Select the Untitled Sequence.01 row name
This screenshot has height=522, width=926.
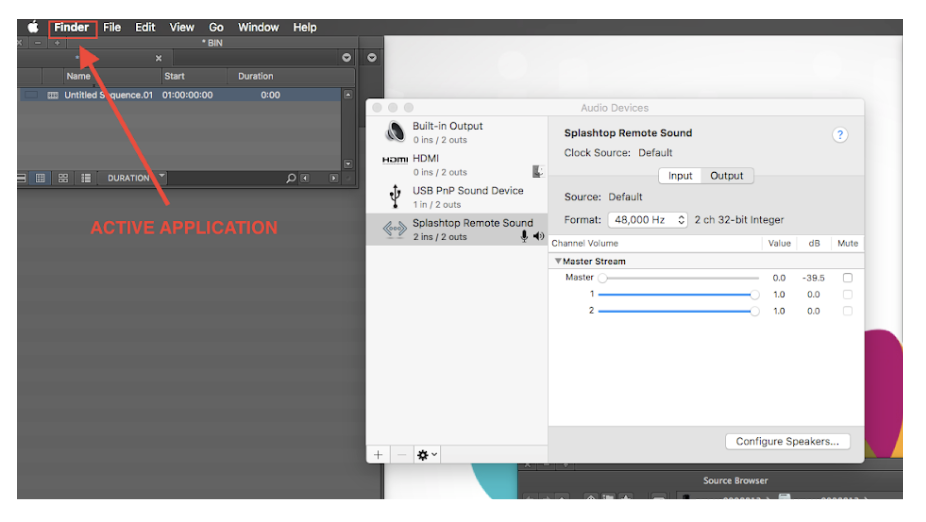[108, 95]
